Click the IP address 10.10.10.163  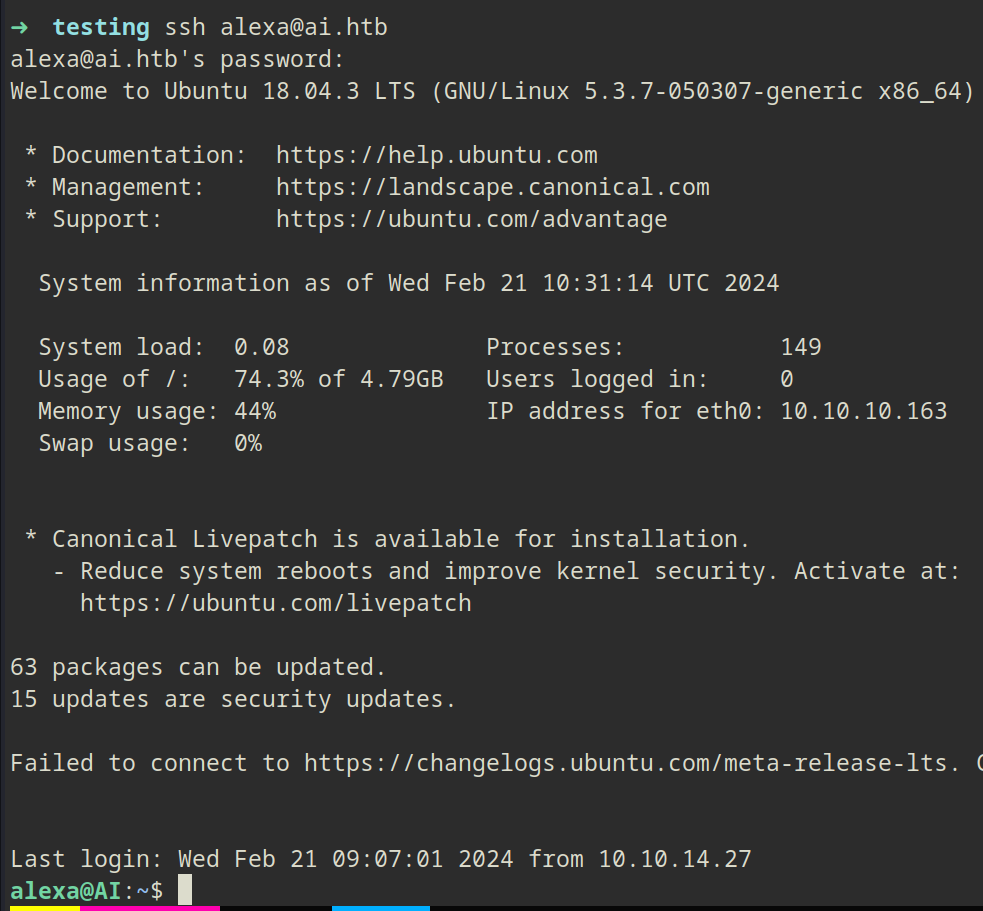click(863, 411)
